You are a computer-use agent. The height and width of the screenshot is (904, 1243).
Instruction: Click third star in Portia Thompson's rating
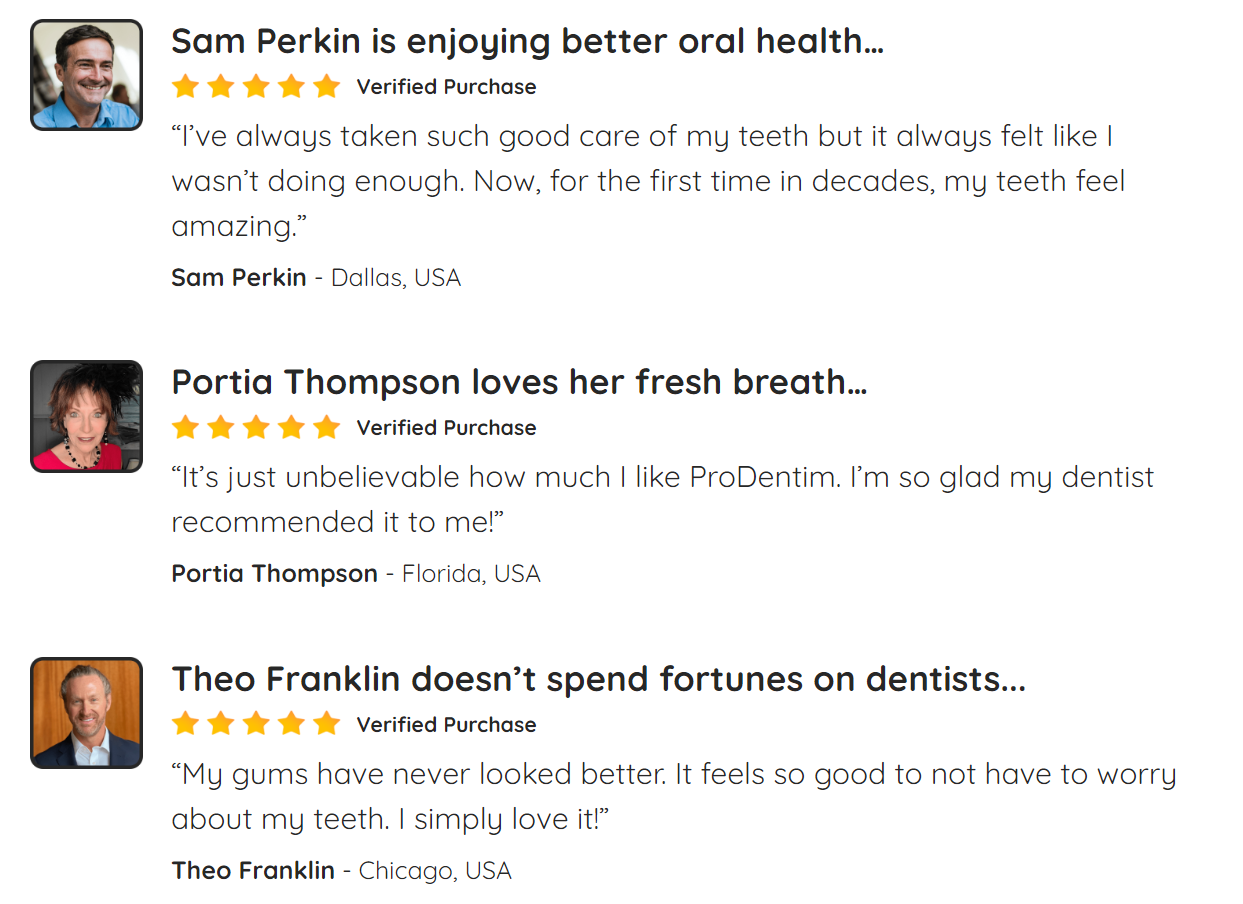coord(256,427)
